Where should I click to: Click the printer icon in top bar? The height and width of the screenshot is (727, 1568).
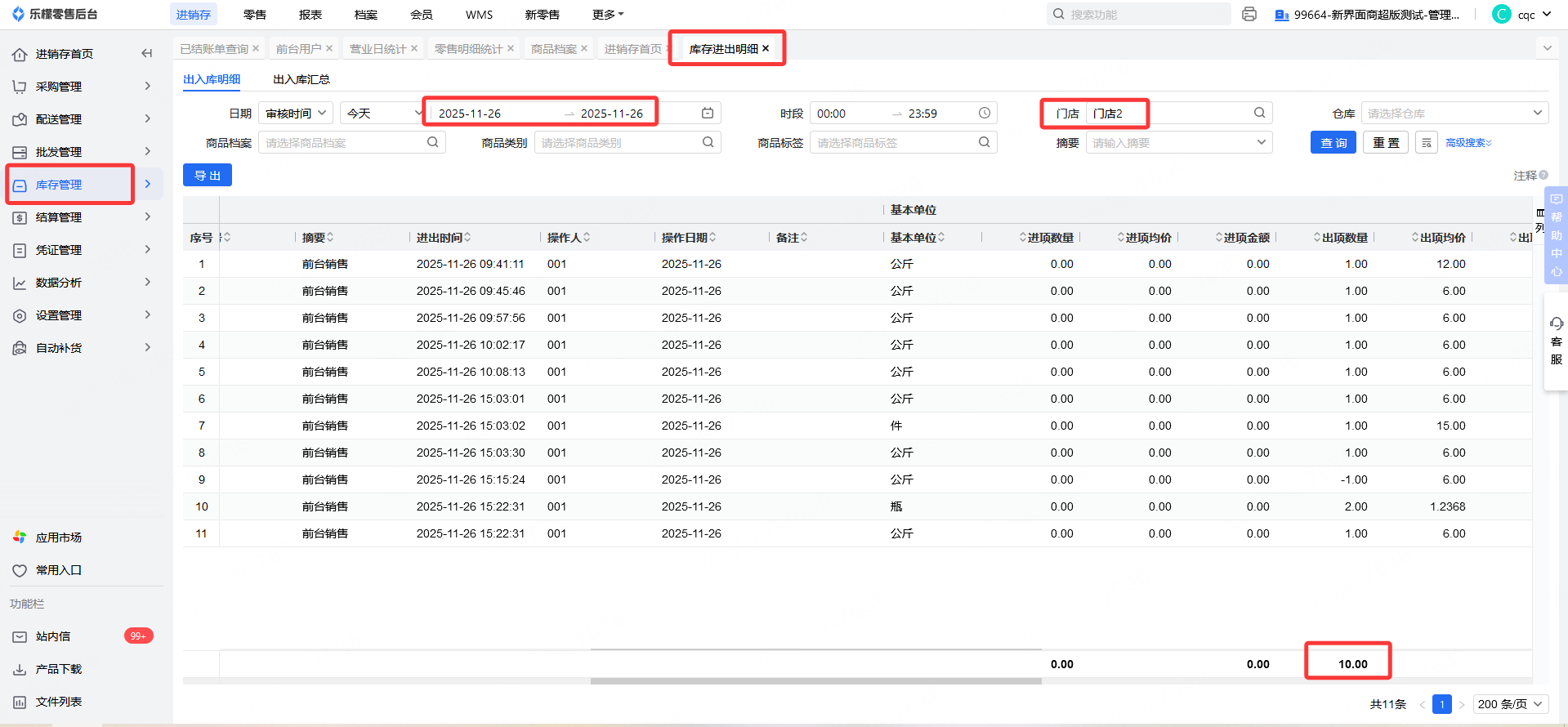click(x=1249, y=15)
